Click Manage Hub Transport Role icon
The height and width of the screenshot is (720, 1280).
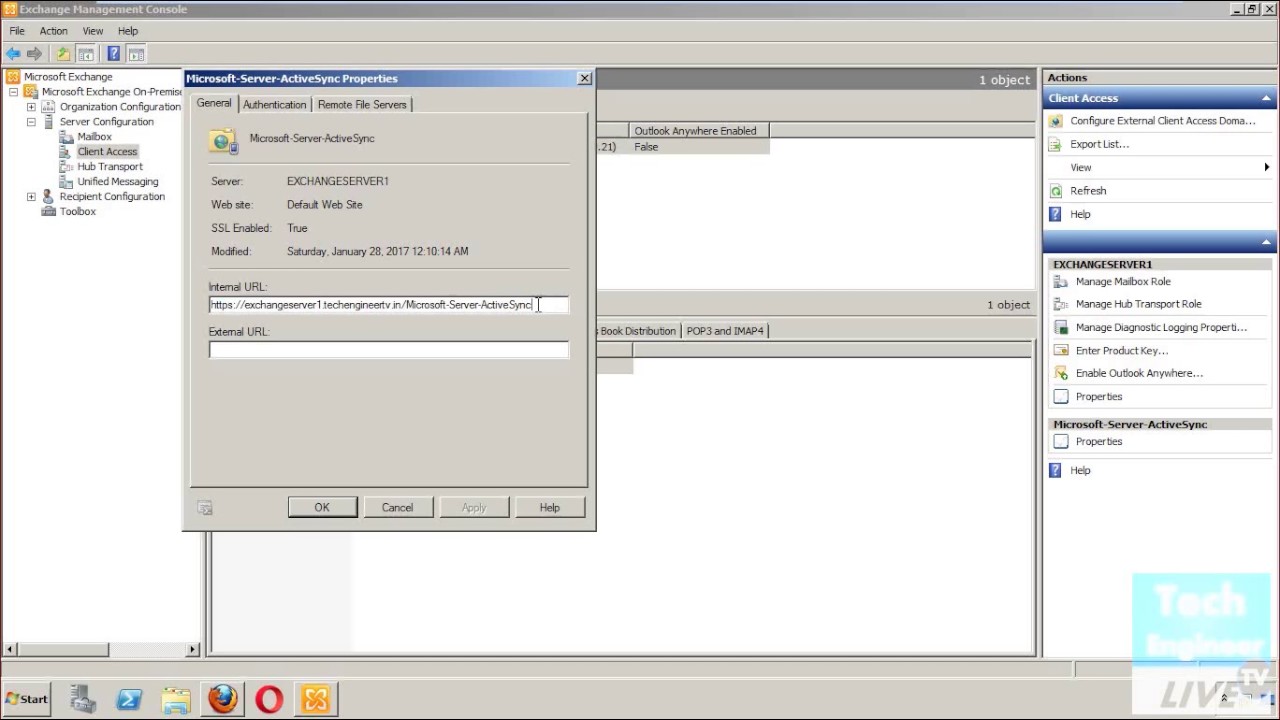[x=1061, y=304]
